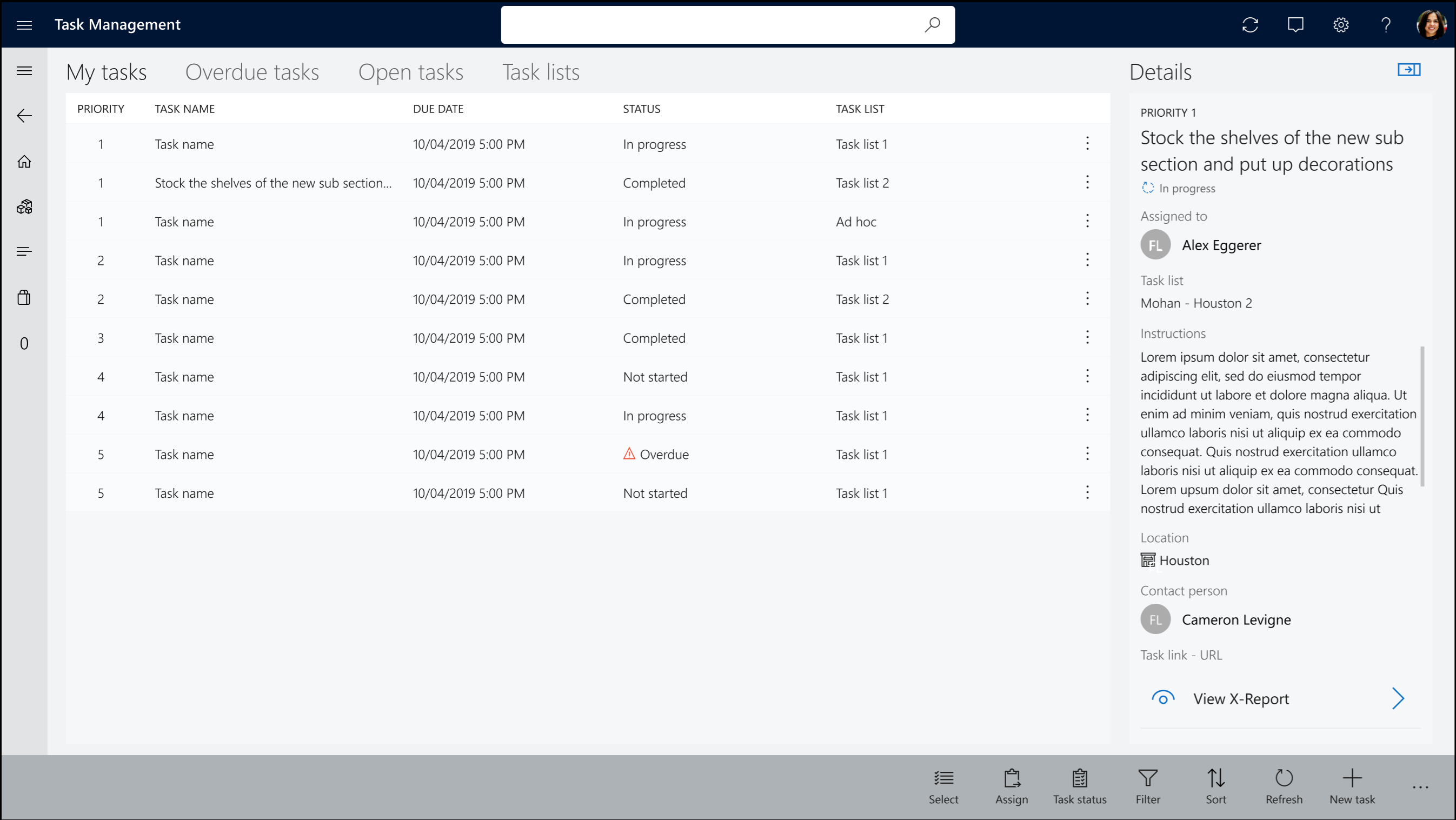Switch to the Overdue tasks tab
This screenshot has height=820, width=1456.
[x=253, y=71]
